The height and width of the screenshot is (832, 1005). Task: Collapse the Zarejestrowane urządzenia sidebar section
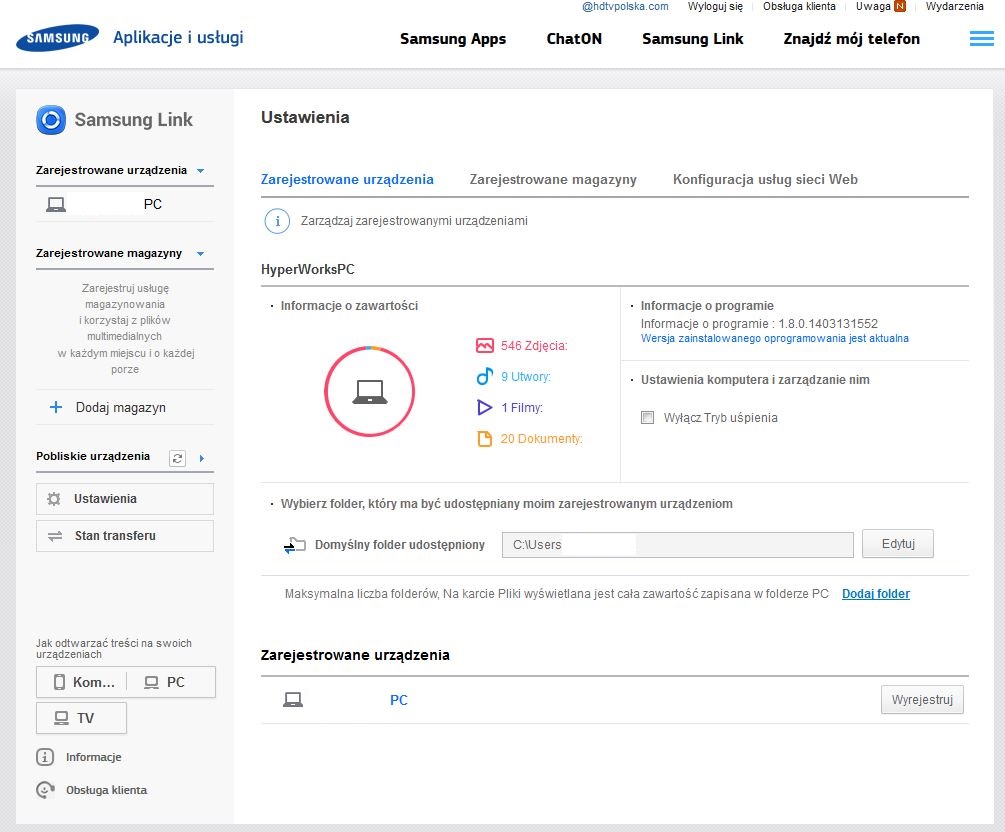200,171
